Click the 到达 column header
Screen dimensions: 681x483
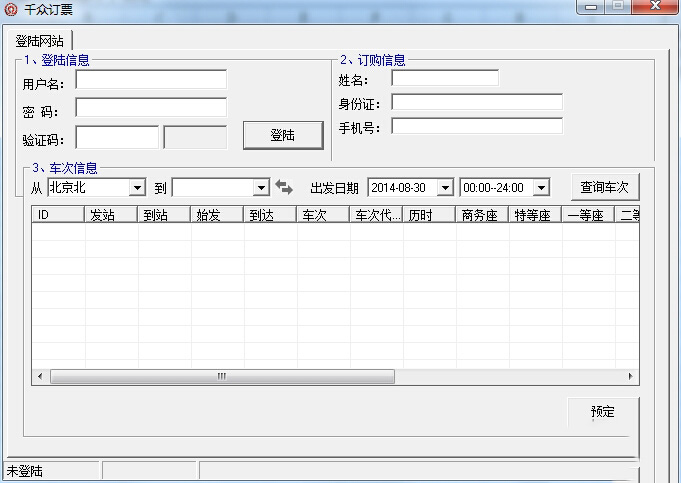(270, 215)
